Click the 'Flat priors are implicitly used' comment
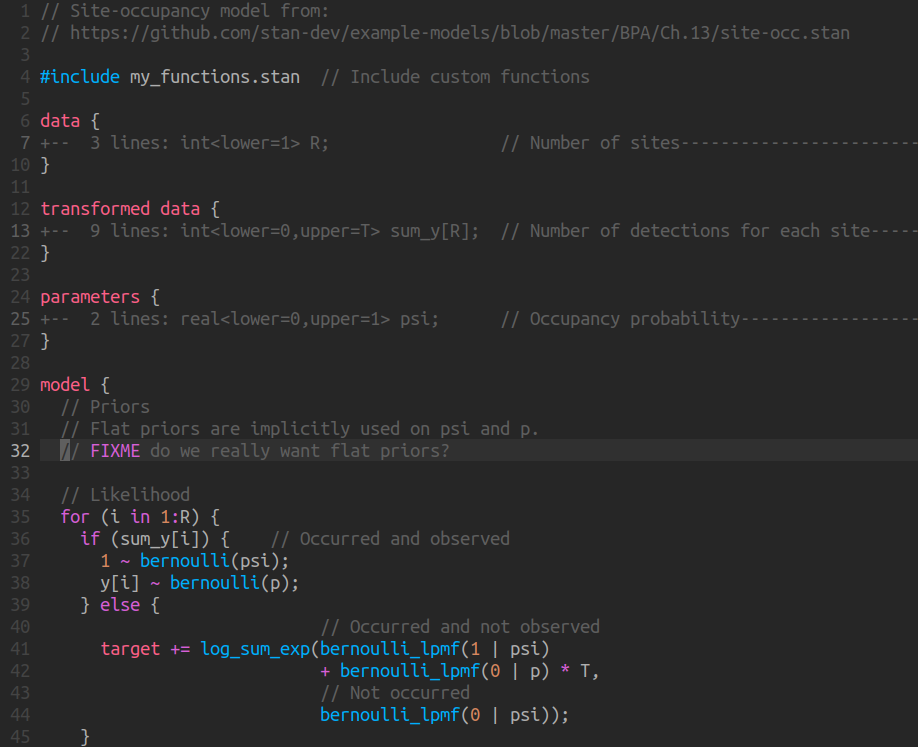 (300, 429)
